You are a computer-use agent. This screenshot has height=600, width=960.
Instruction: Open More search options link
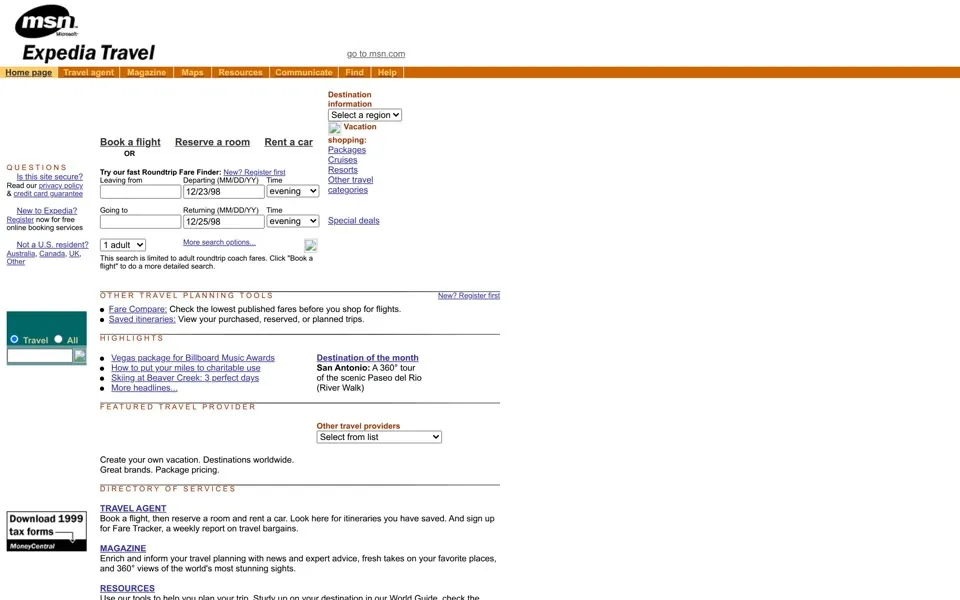219,242
